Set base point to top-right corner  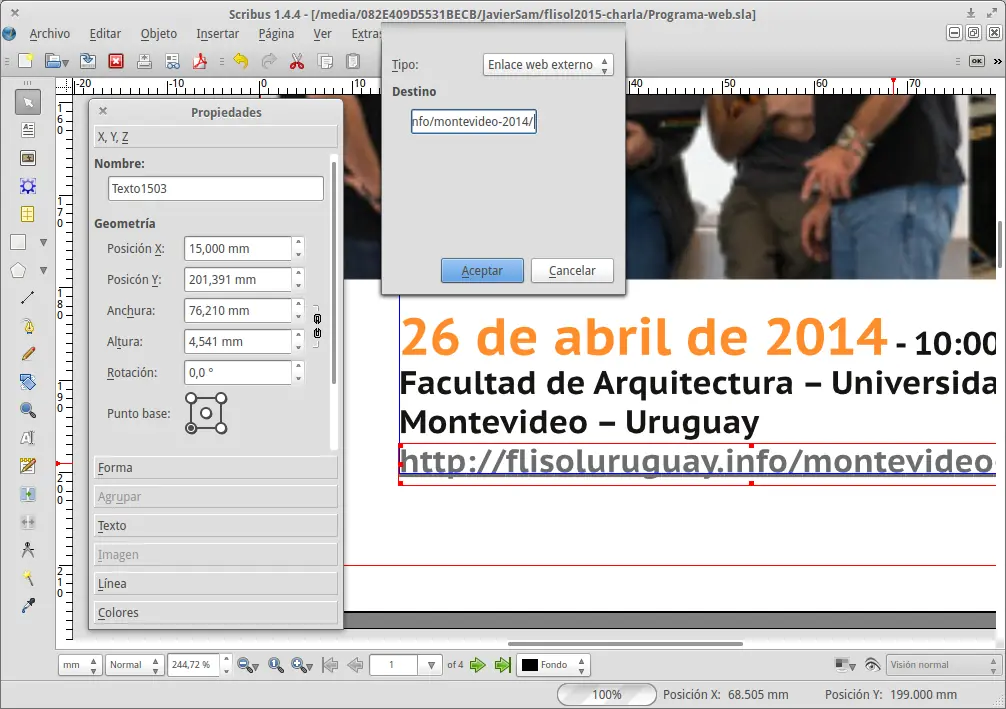[x=221, y=399]
